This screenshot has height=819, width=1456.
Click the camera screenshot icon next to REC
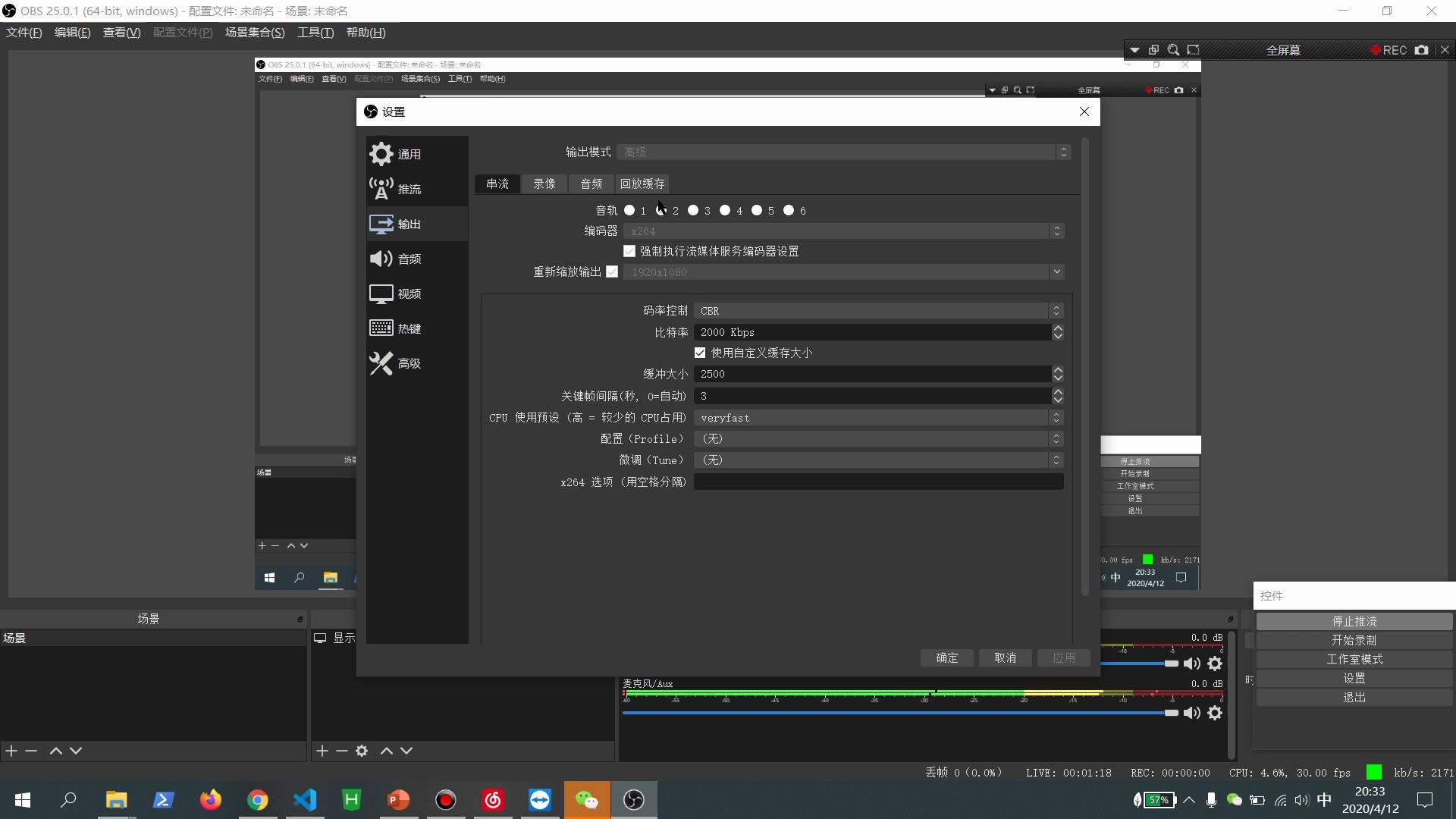[1422, 50]
